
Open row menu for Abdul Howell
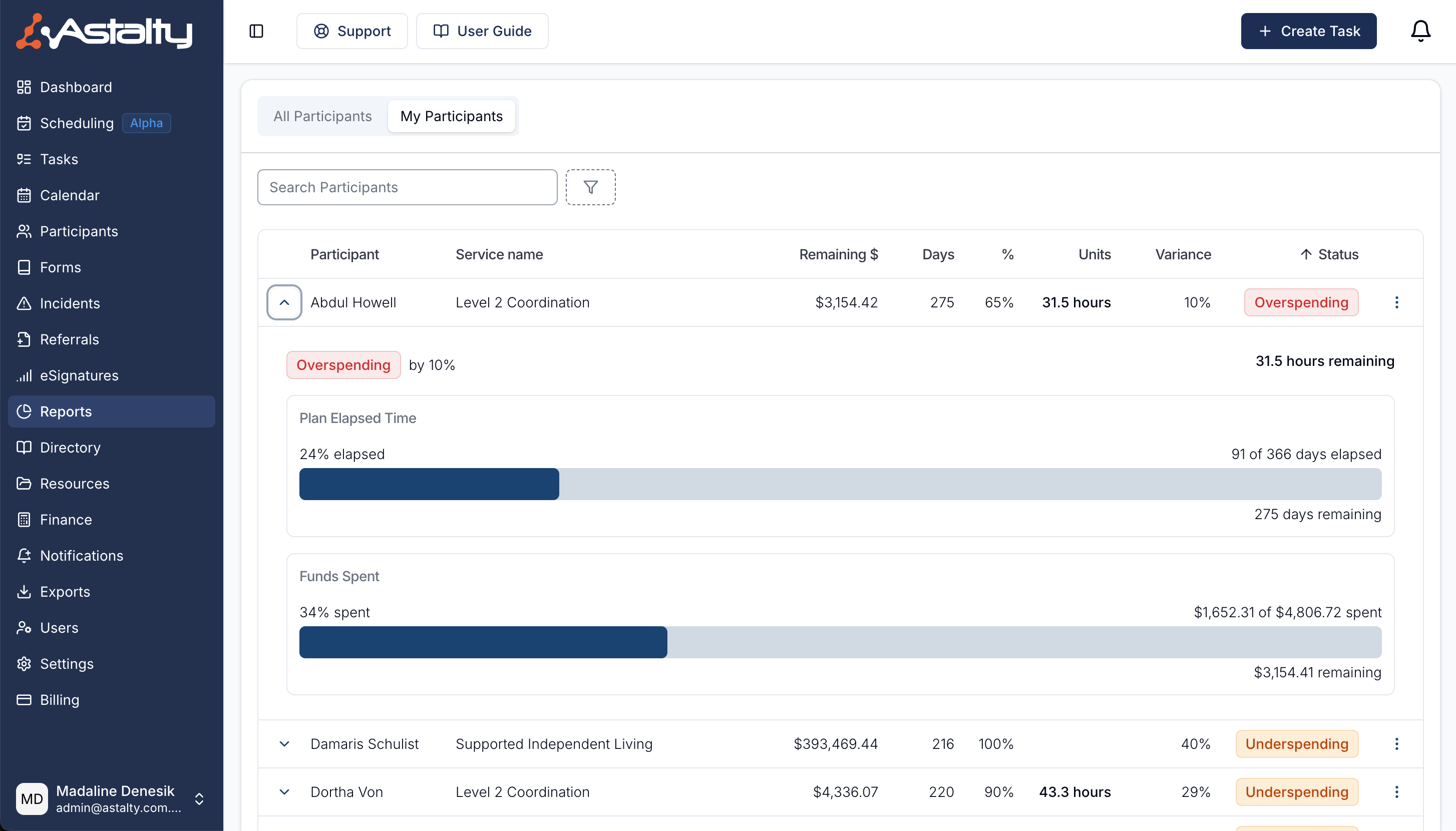tap(1396, 302)
